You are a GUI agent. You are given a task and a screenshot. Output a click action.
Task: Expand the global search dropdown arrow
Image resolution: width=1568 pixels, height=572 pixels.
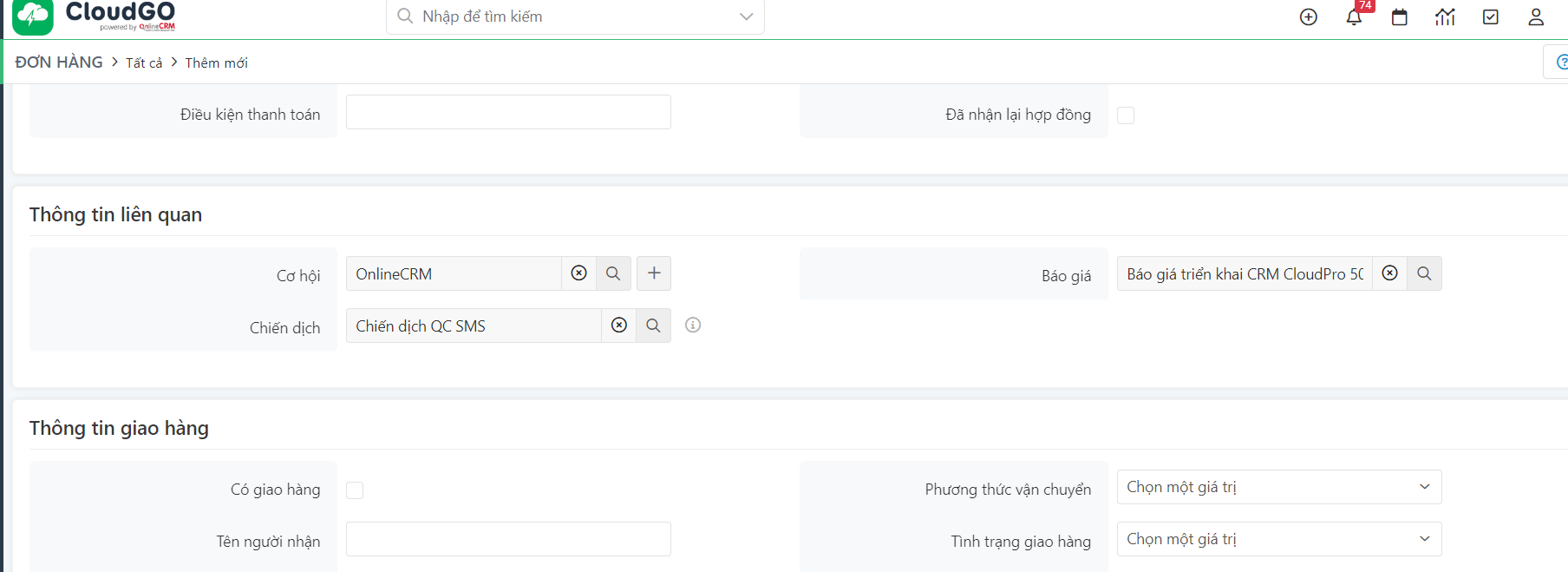coord(746,16)
